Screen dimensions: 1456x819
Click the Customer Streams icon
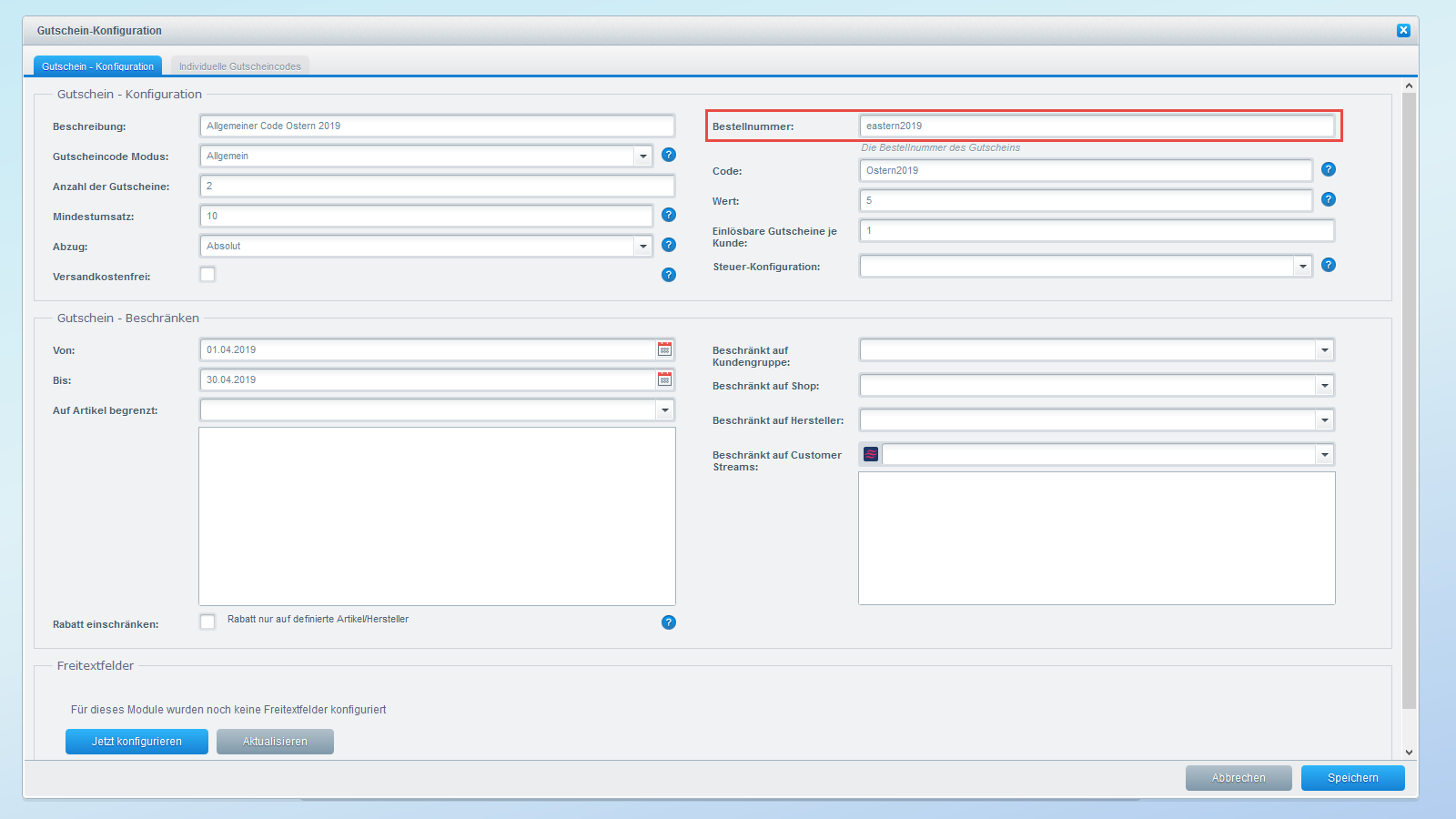pyautogui.click(x=871, y=454)
